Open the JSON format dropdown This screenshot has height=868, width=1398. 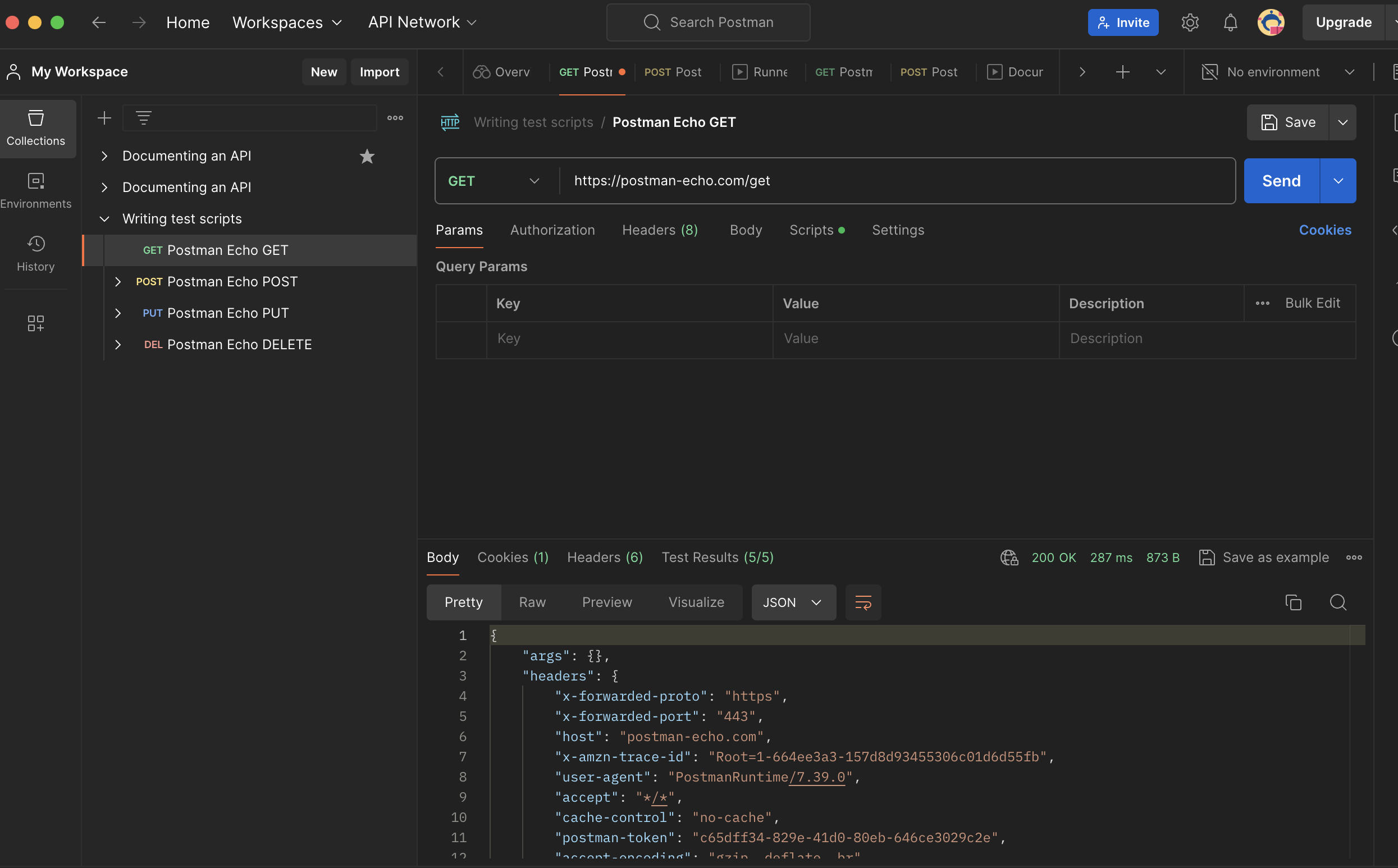[x=793, y=602]
